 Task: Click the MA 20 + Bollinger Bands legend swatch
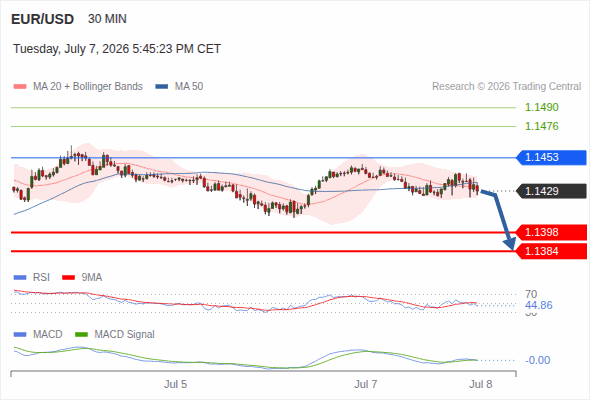tap(20, 87)
